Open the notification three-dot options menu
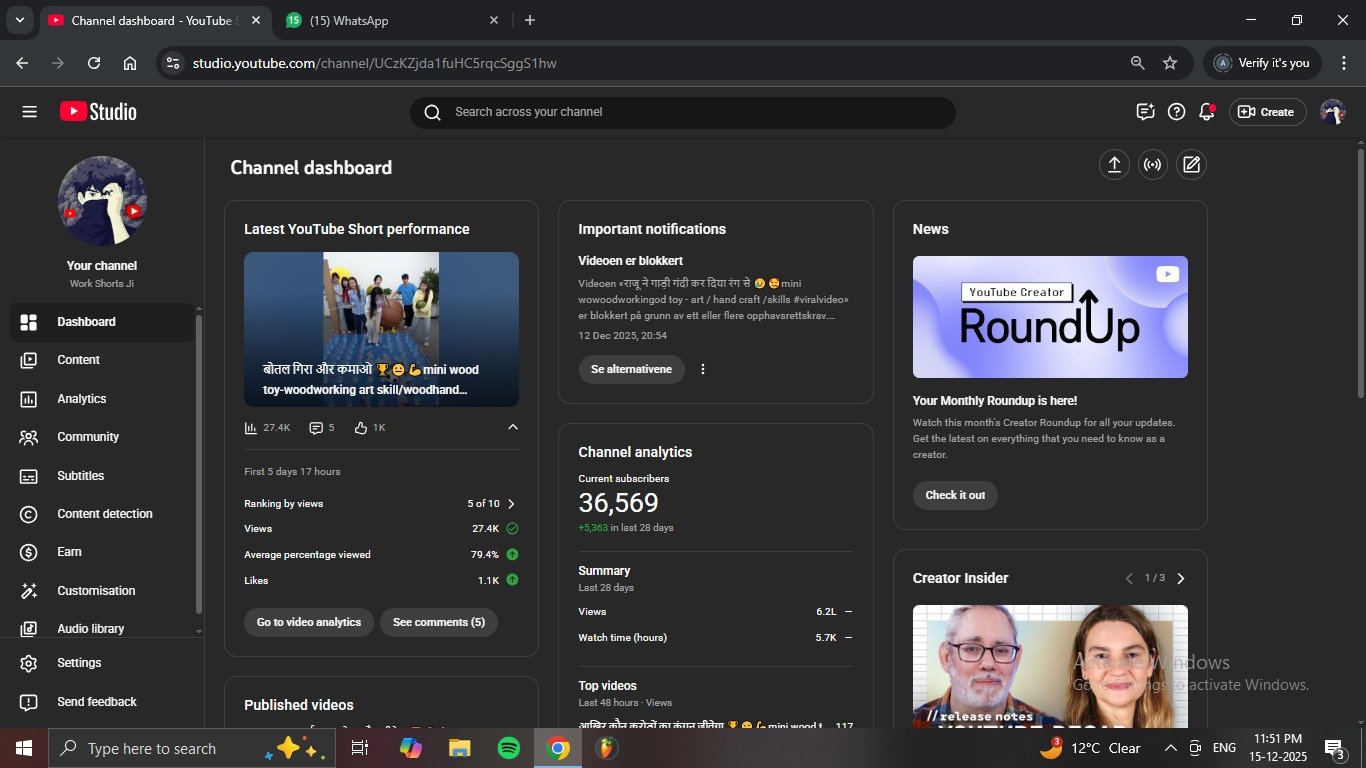Viewport: 1366px width, 768px height. tap(703, 369)
